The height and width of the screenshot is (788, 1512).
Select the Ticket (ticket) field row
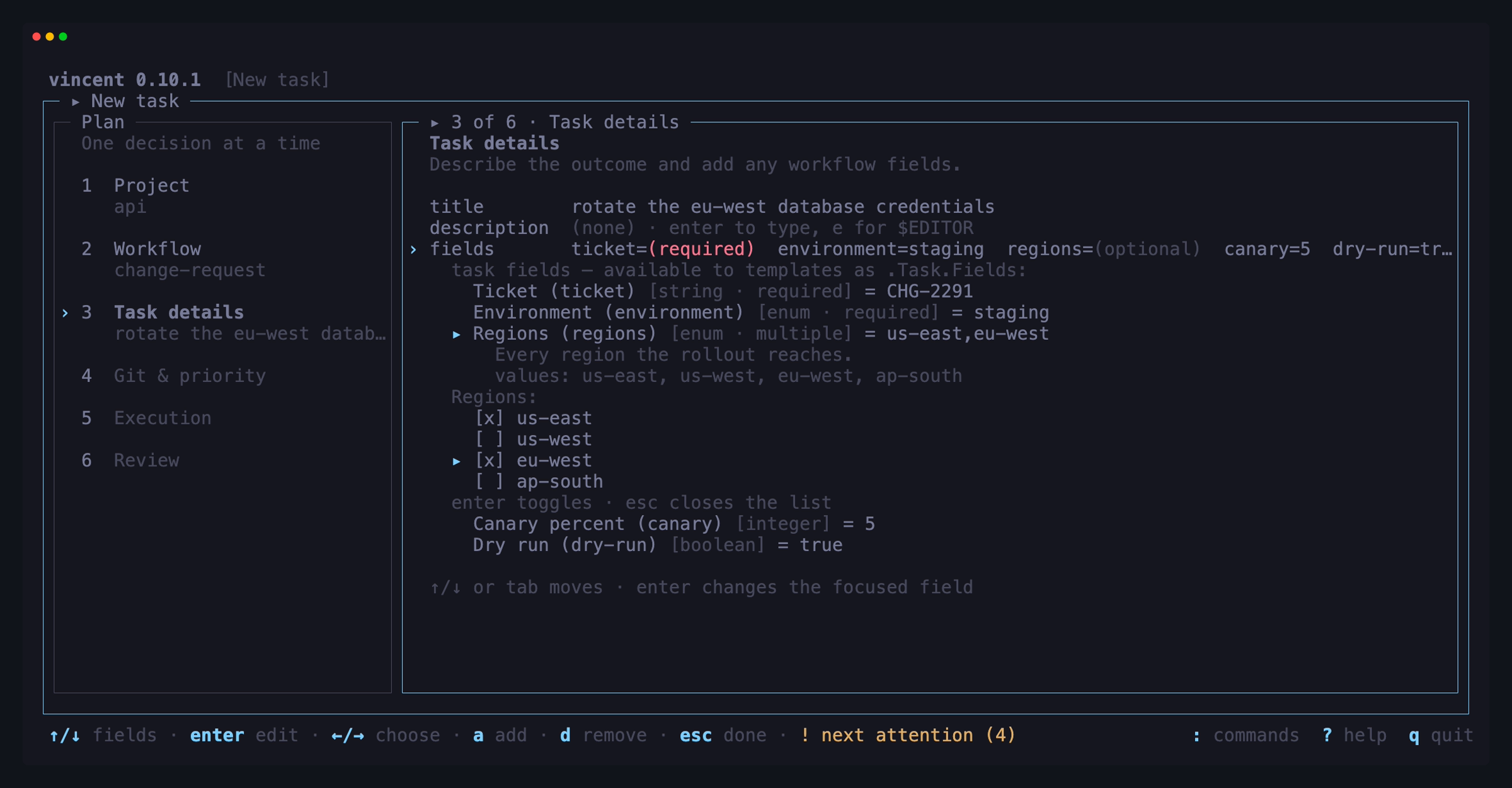(723, 291)
